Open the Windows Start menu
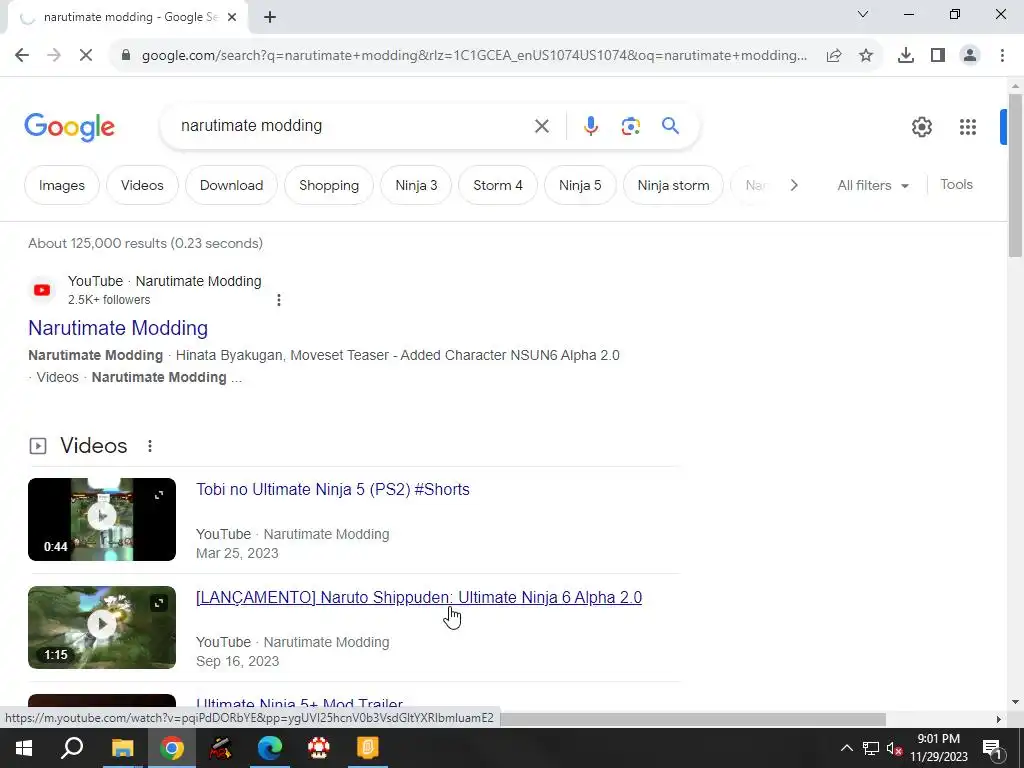The width and height of the screenshot is (1024, 768). click(24, 748)
